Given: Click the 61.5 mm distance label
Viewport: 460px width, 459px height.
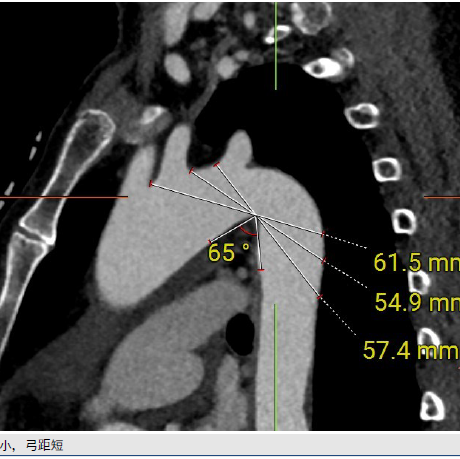Looking at the screenshot, I should [x=417, y=263].
